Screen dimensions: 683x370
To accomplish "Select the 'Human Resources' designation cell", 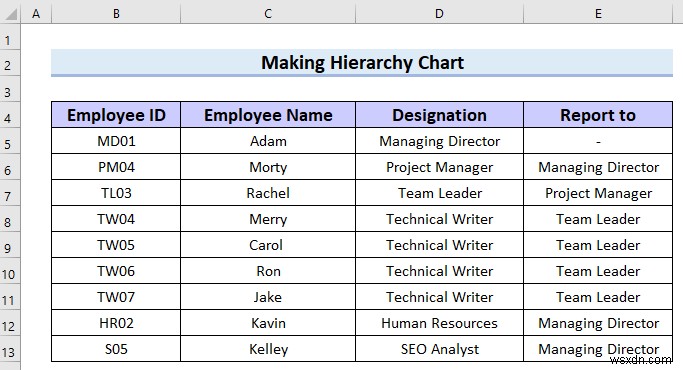I will [x=440, y=323].
